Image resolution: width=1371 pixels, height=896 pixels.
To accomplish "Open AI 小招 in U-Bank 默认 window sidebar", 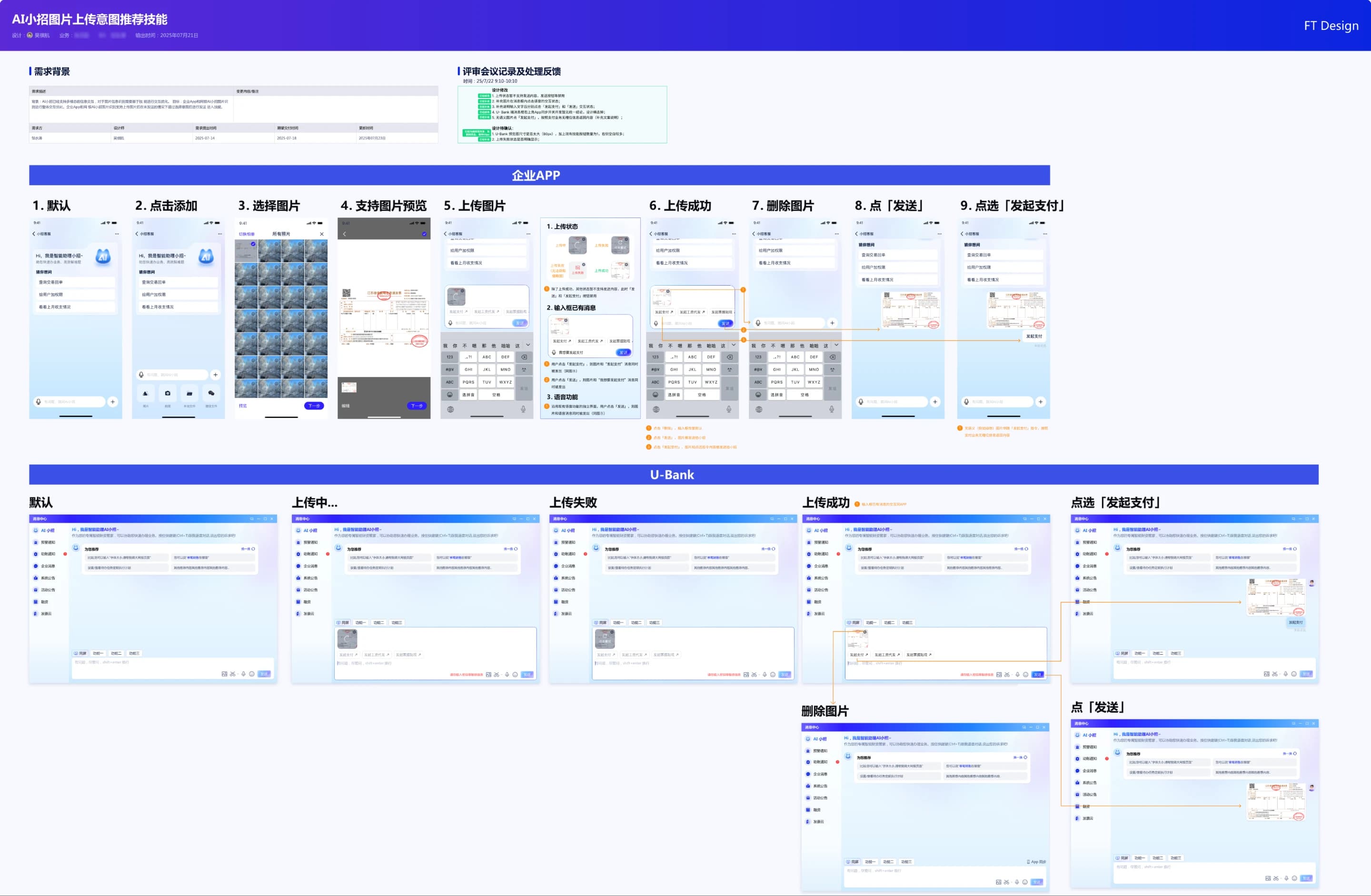I will tap(44, 531).
